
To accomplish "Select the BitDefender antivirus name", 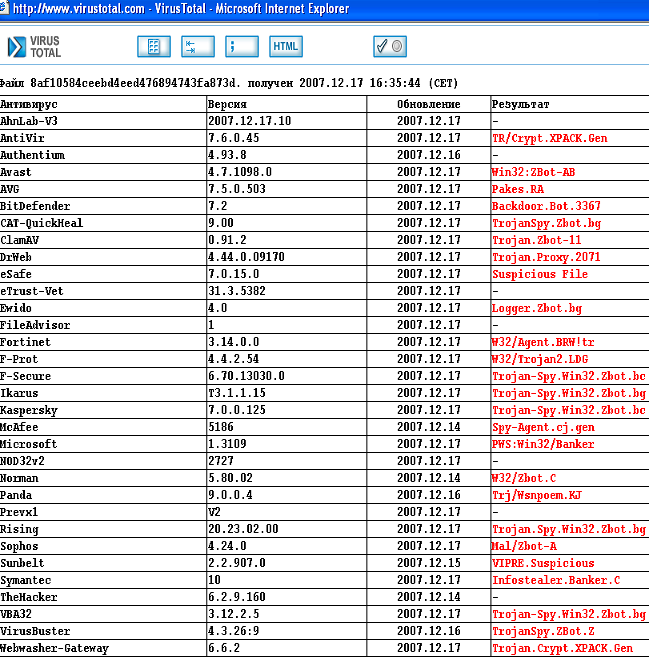I will 35,206.
